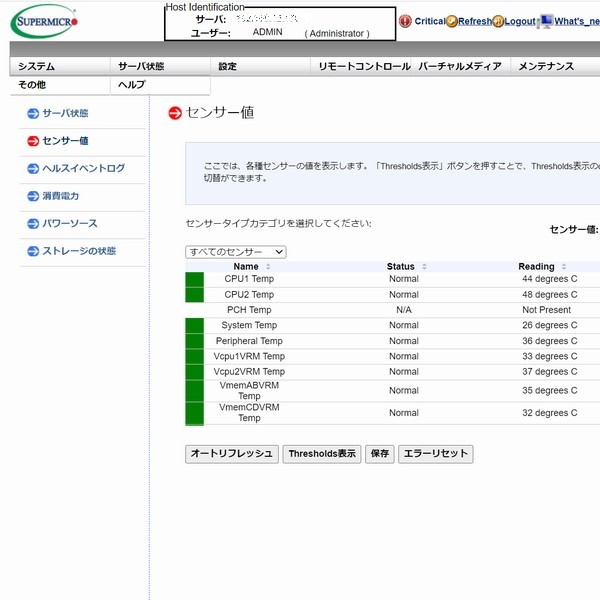This screenshot has width=600, height=600.
Task: Open the バーチャルメディア menu
Action: (x=460, y=66)
